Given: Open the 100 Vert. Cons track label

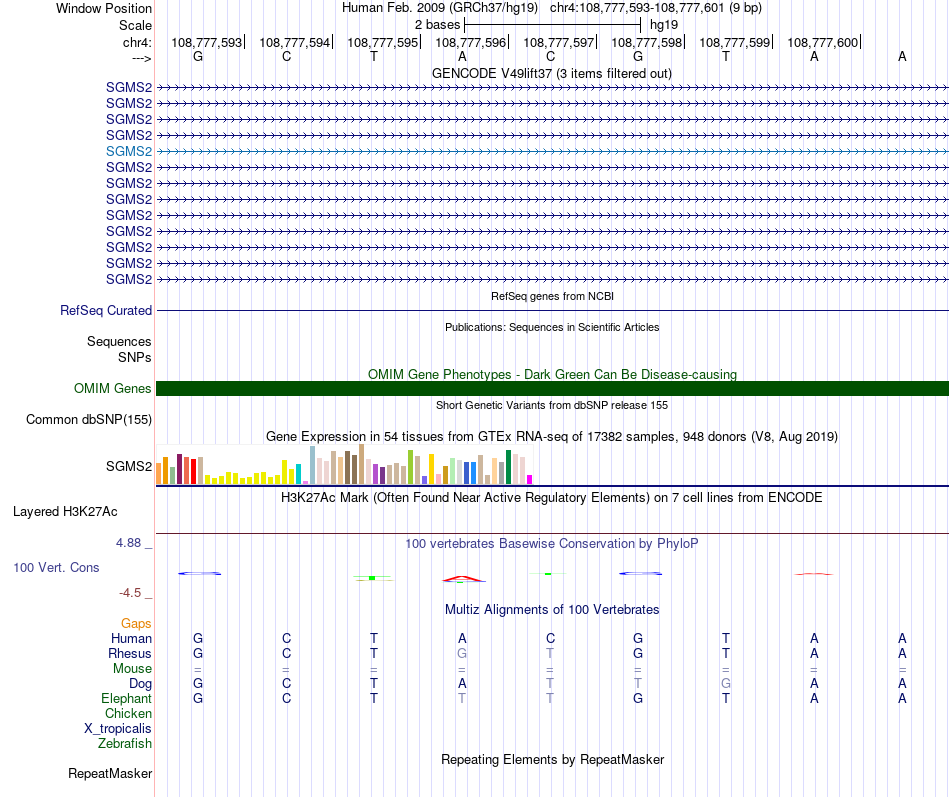Looking at the screenshot, I should 56,567.
